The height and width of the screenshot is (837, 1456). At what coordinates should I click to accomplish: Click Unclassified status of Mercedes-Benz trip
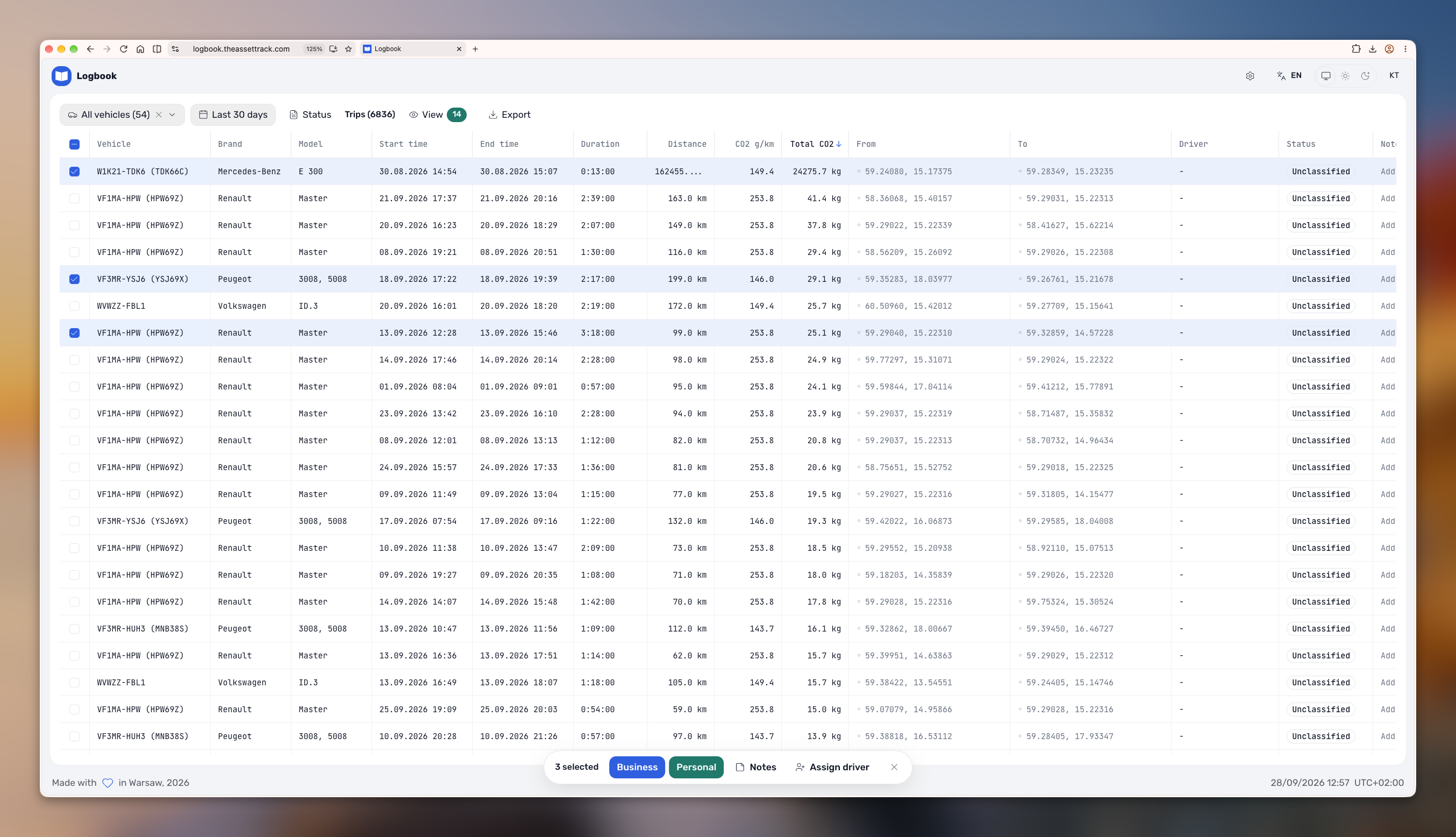(1321, 171)
